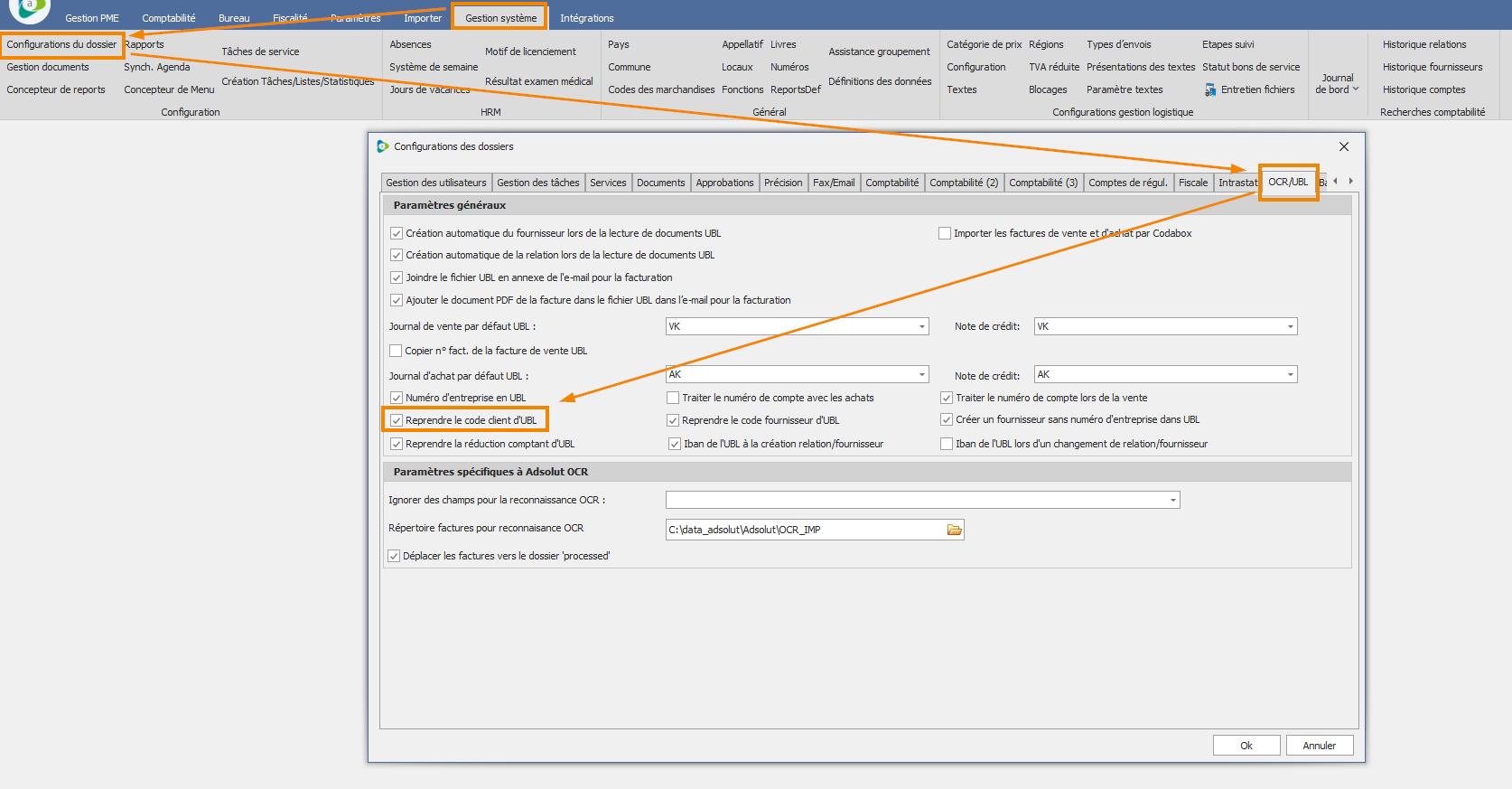Click 'TVA réduite' in the ribbon
The height and width of the screenshot is (789, 1512).
(x=1054, y=67)
